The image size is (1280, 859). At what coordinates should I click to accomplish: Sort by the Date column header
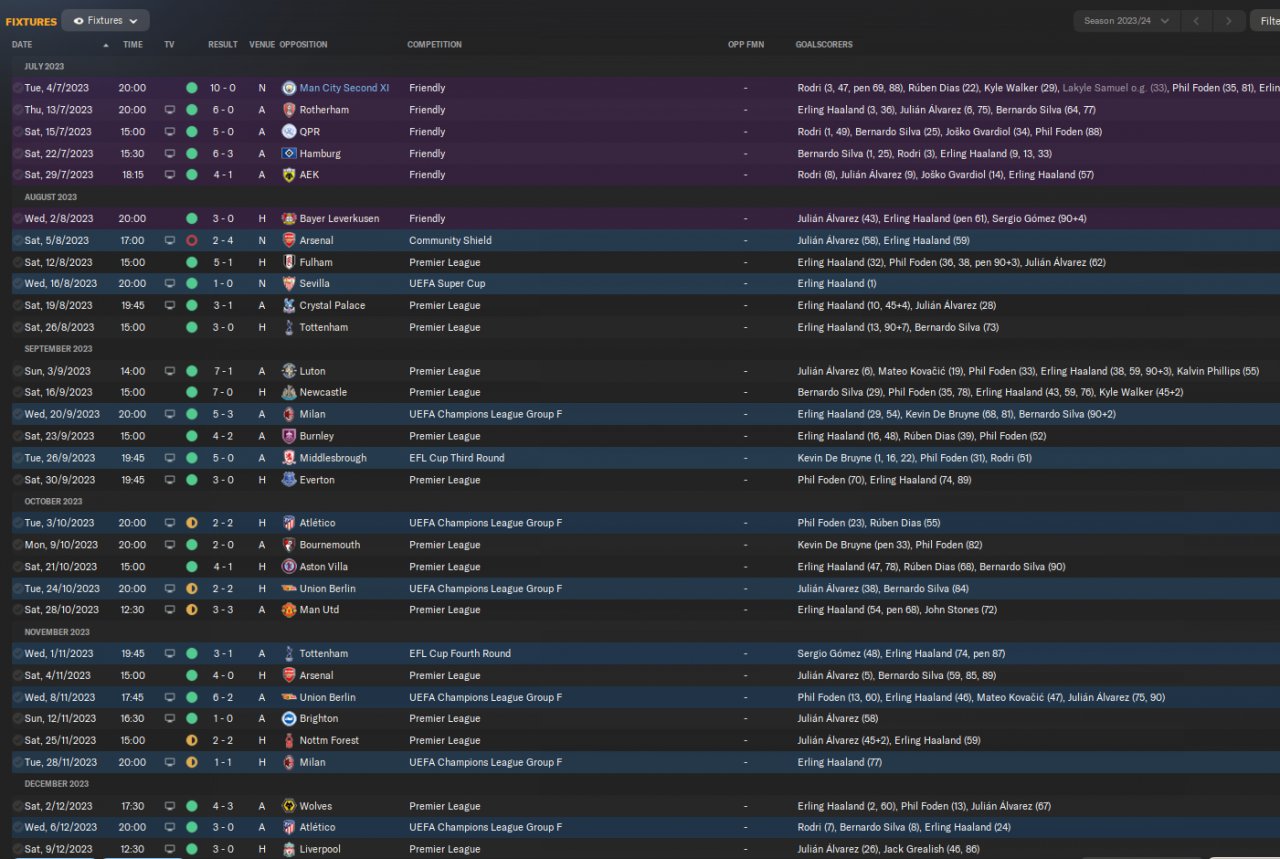22,45
